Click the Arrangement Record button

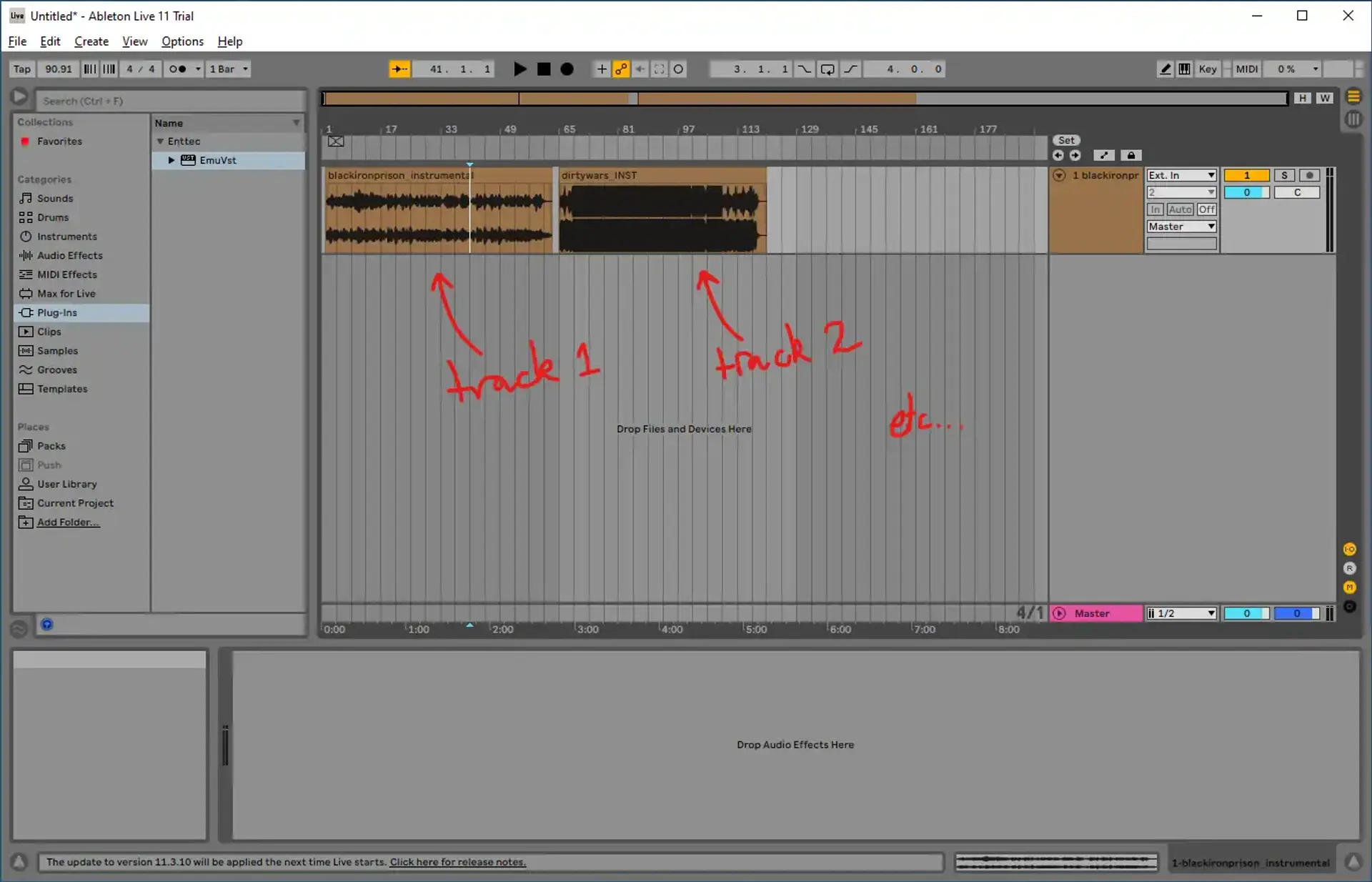(567, 69)
